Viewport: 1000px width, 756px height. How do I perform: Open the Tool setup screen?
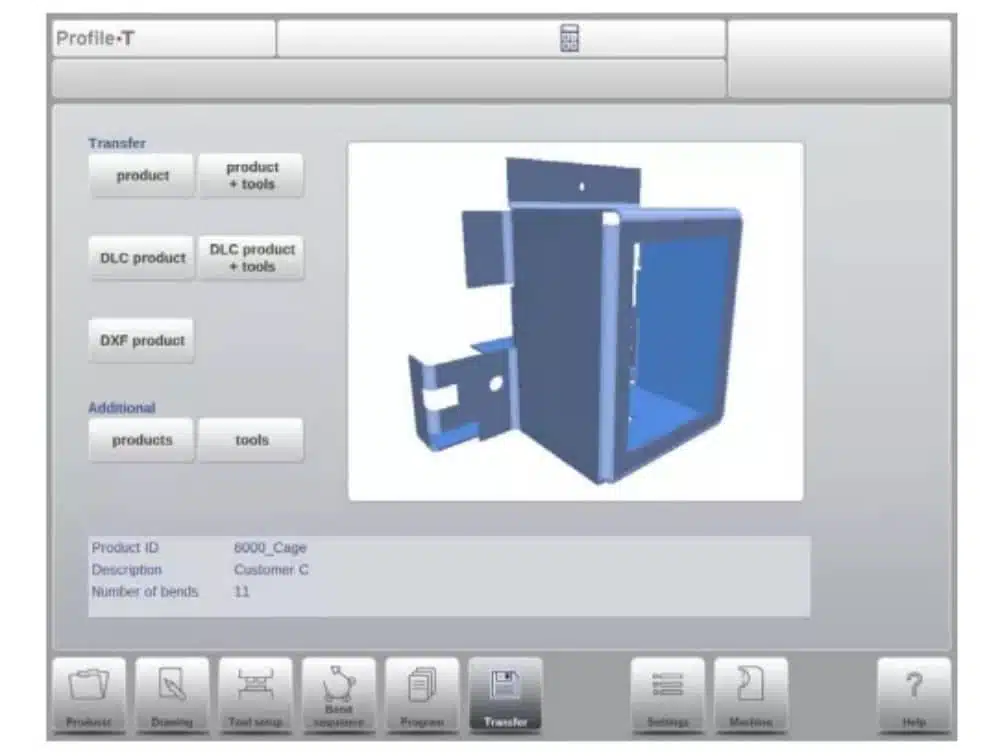[x=255, y=696]
